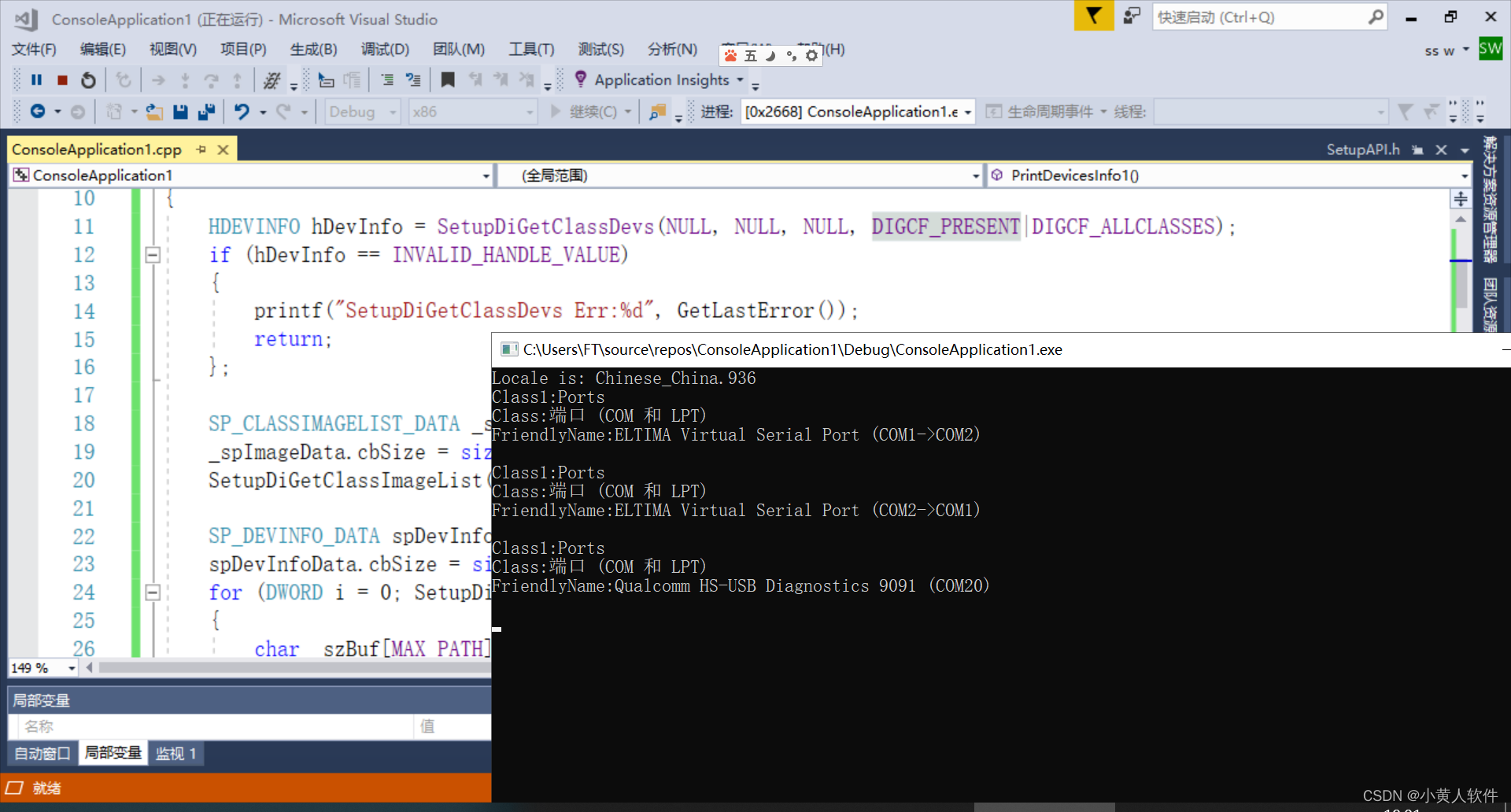Open the 视图(V) menu
This screenshot has width=1511, height=812.
coord(173,50)
